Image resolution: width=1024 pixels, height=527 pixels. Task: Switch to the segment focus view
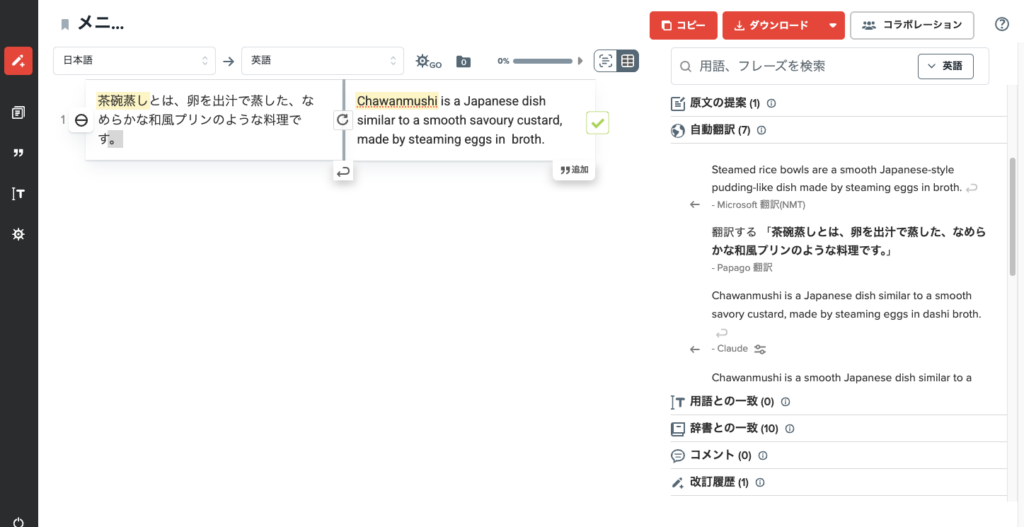(605, 61)
